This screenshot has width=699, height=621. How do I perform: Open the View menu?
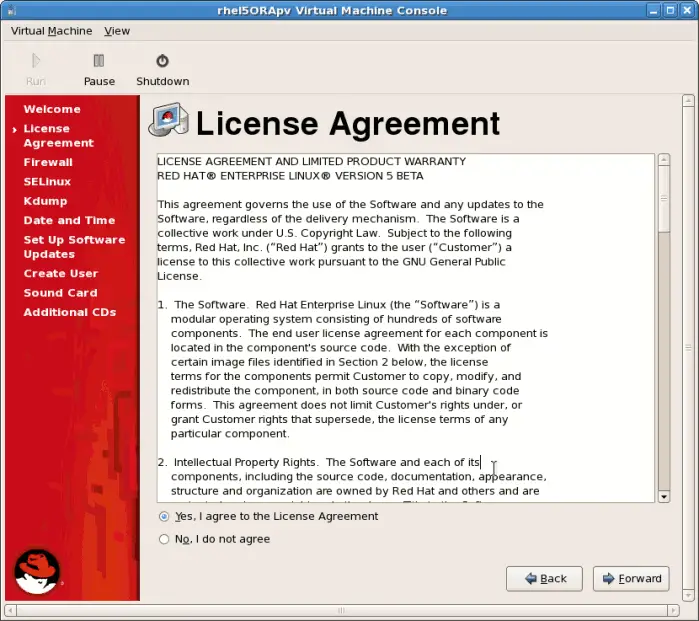coord(117,31)
